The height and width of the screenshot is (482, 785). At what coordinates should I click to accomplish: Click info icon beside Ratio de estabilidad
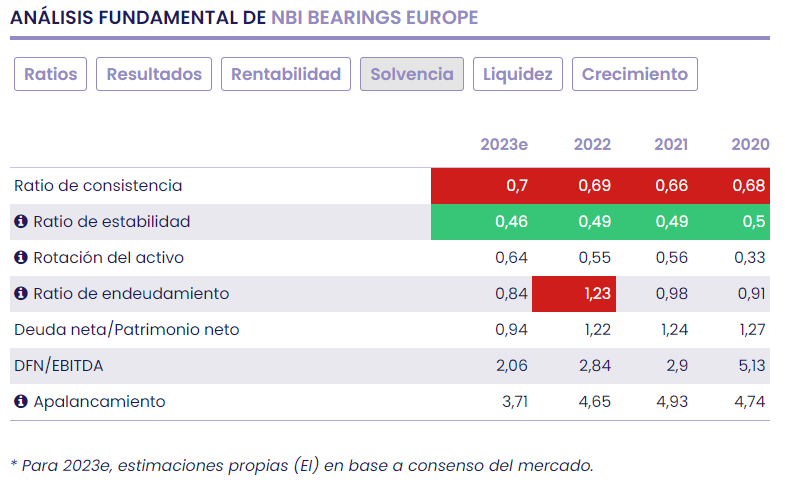click(x=21, y=222)
